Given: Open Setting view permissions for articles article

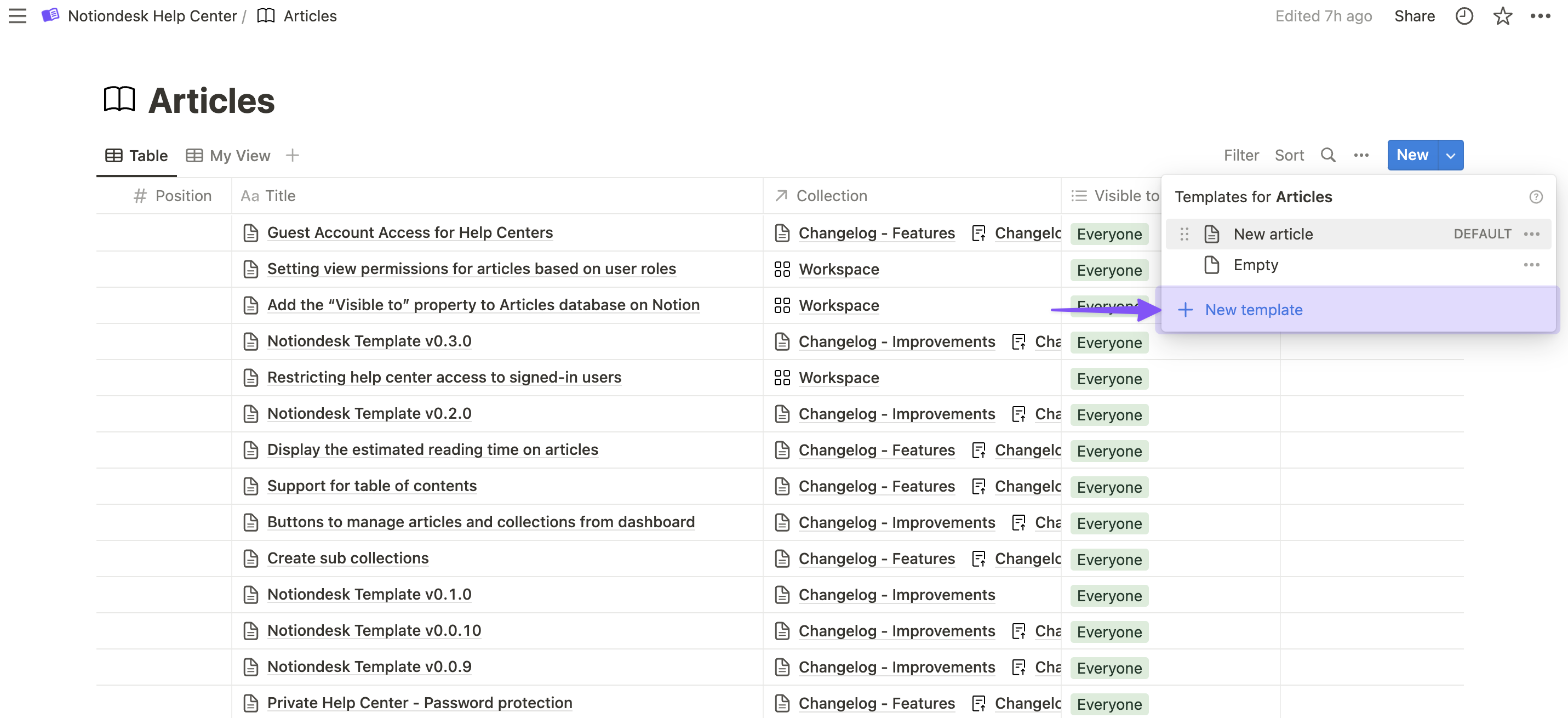Looking at the screenshot, I should [x=471, y=269].
